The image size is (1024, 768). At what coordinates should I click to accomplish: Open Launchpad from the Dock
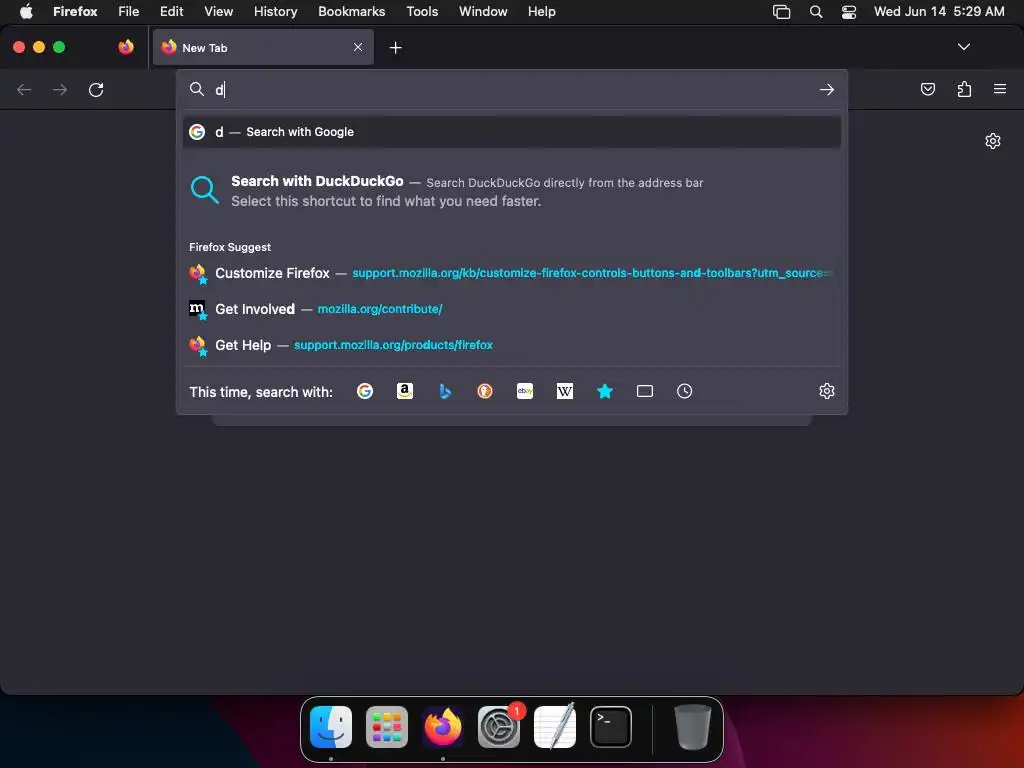coord(387,727)
